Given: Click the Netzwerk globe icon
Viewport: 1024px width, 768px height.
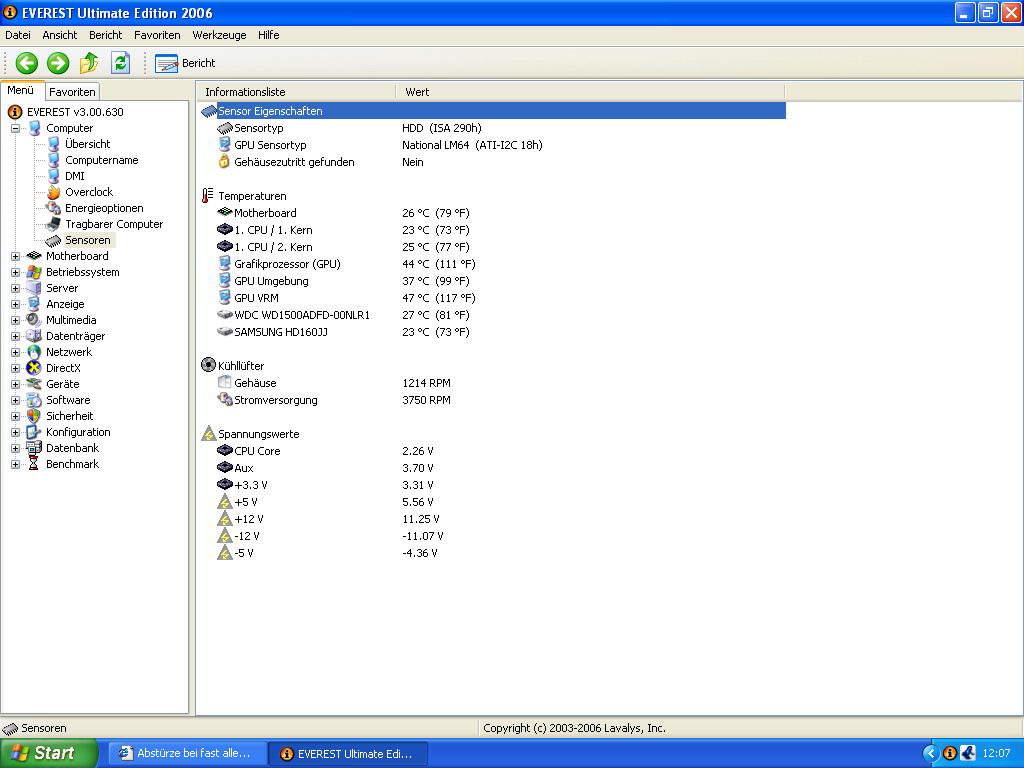Looking at the screenshot, I should pos(34,352).
